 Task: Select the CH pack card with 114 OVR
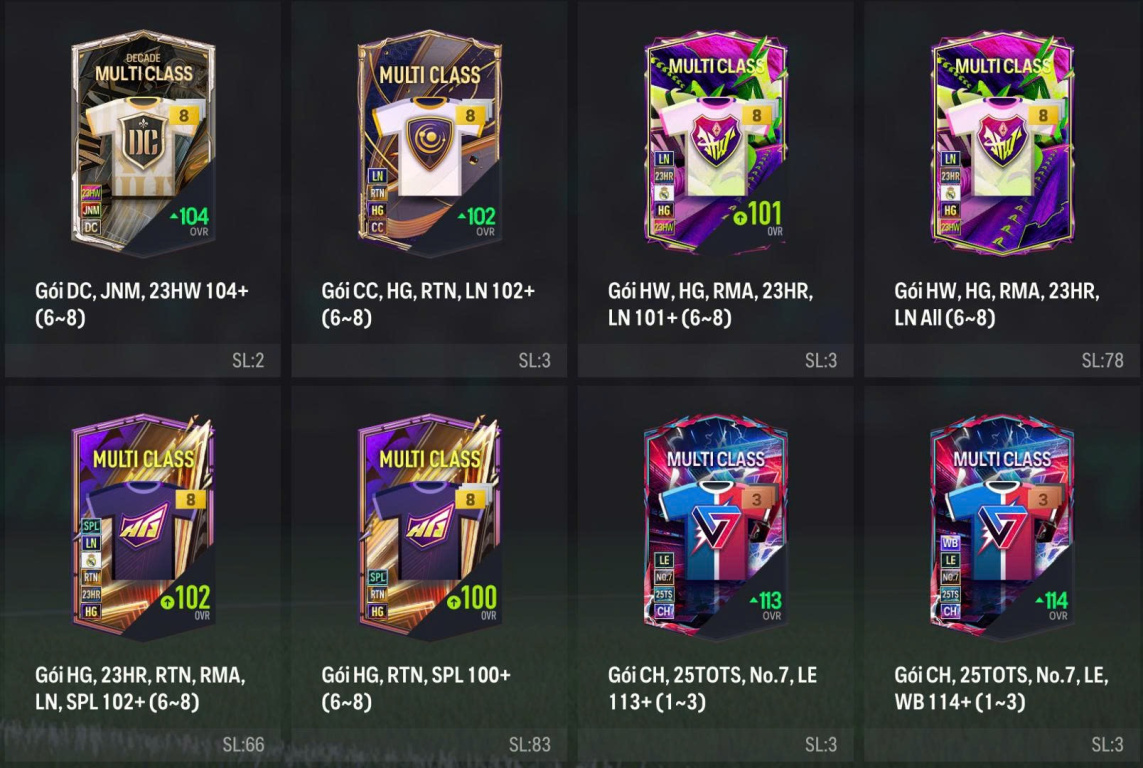click(1002, 528)
